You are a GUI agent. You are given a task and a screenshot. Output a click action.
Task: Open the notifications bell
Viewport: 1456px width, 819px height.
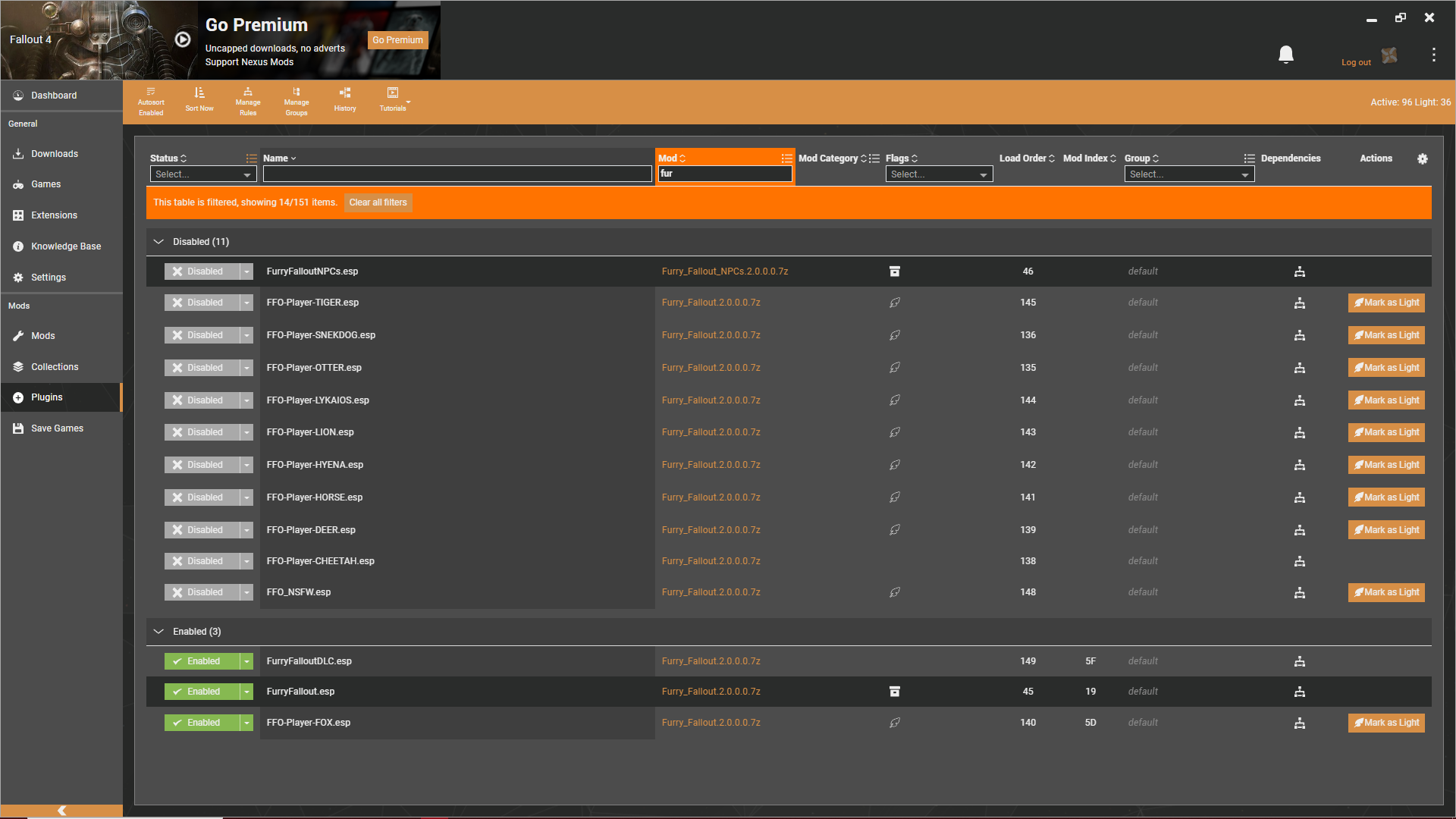(1286, 55)
